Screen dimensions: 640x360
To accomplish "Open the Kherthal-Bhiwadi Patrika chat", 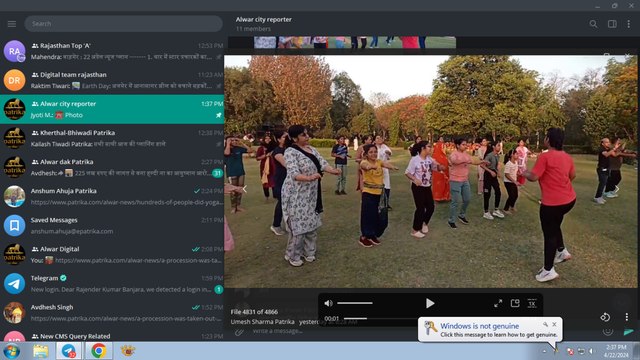I will pos(112,138).
